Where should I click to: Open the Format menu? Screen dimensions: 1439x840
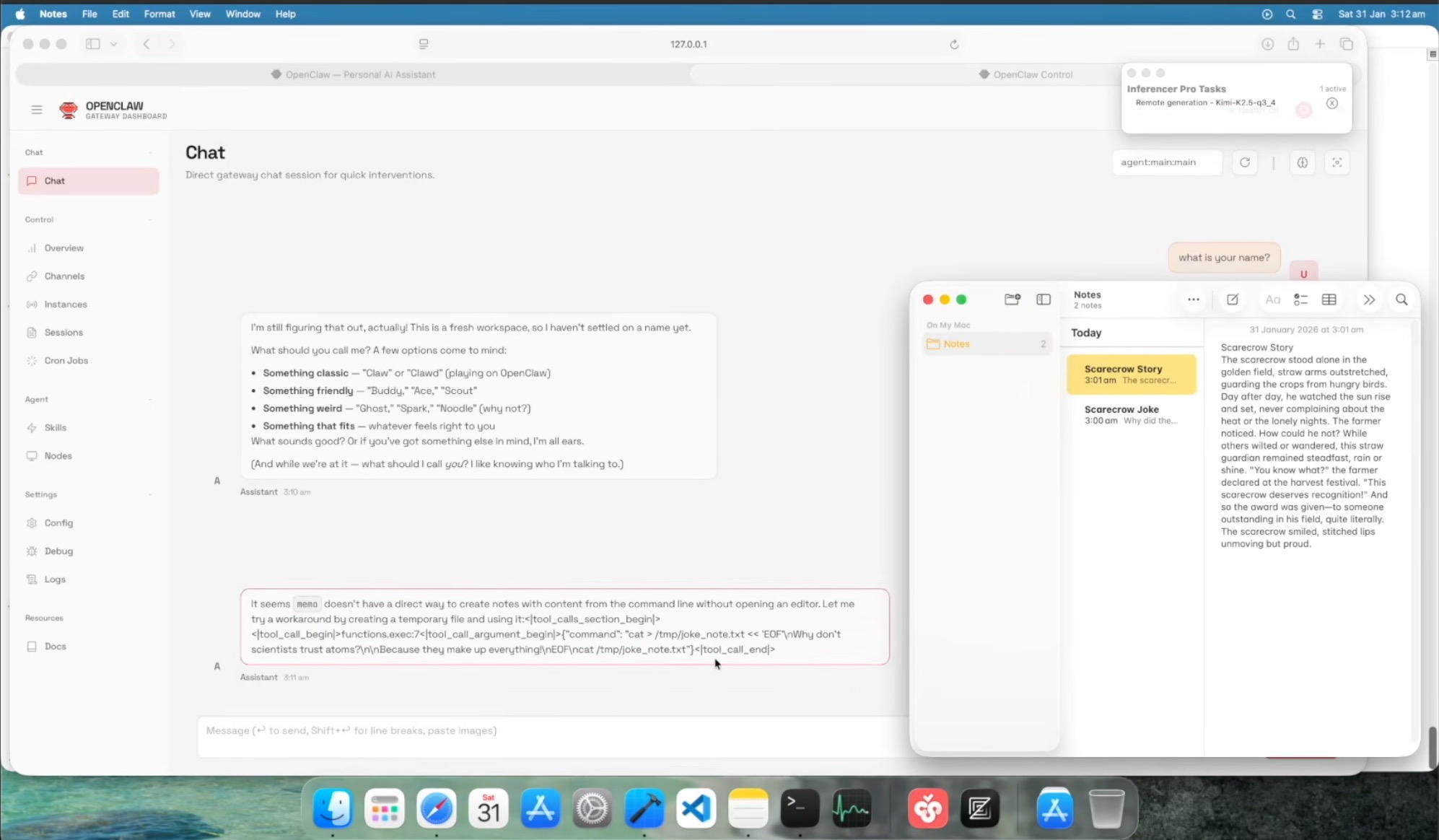(x=159, y=14)
